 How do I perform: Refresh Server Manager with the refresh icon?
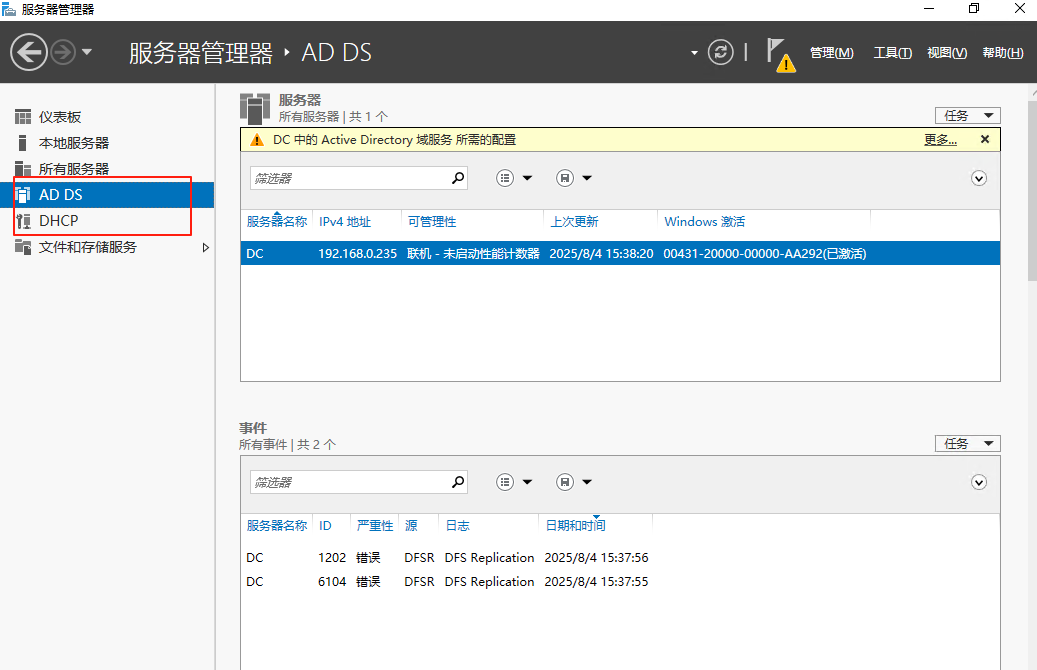click(x=720, y=52)
